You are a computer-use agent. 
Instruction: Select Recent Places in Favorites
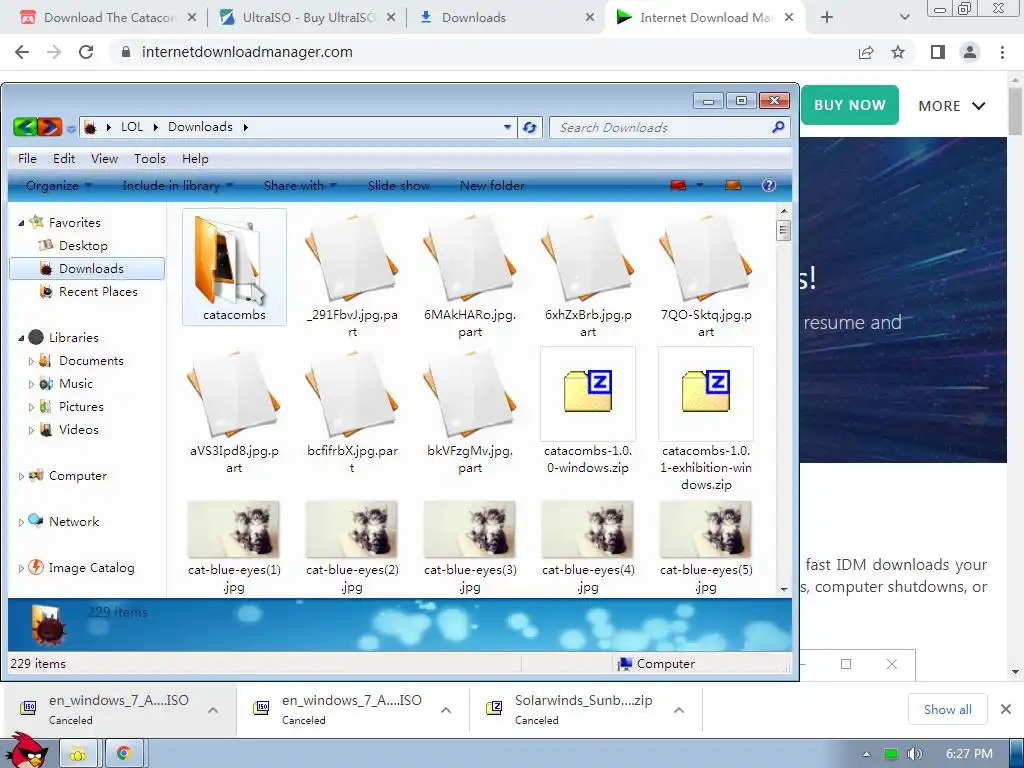coord(98,292)
